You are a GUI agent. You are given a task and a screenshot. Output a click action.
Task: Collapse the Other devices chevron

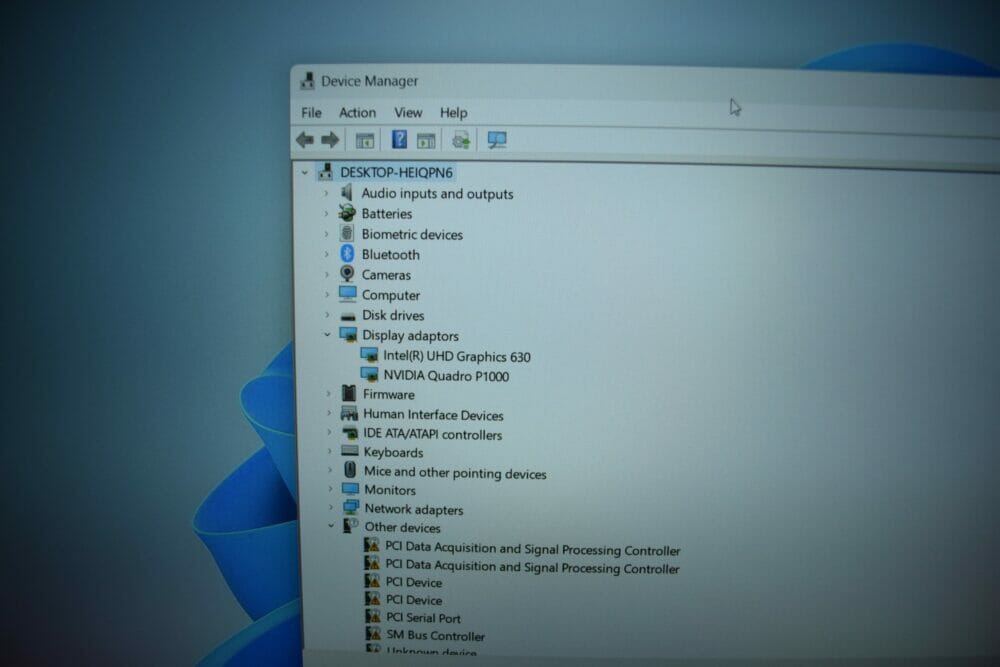330,526
